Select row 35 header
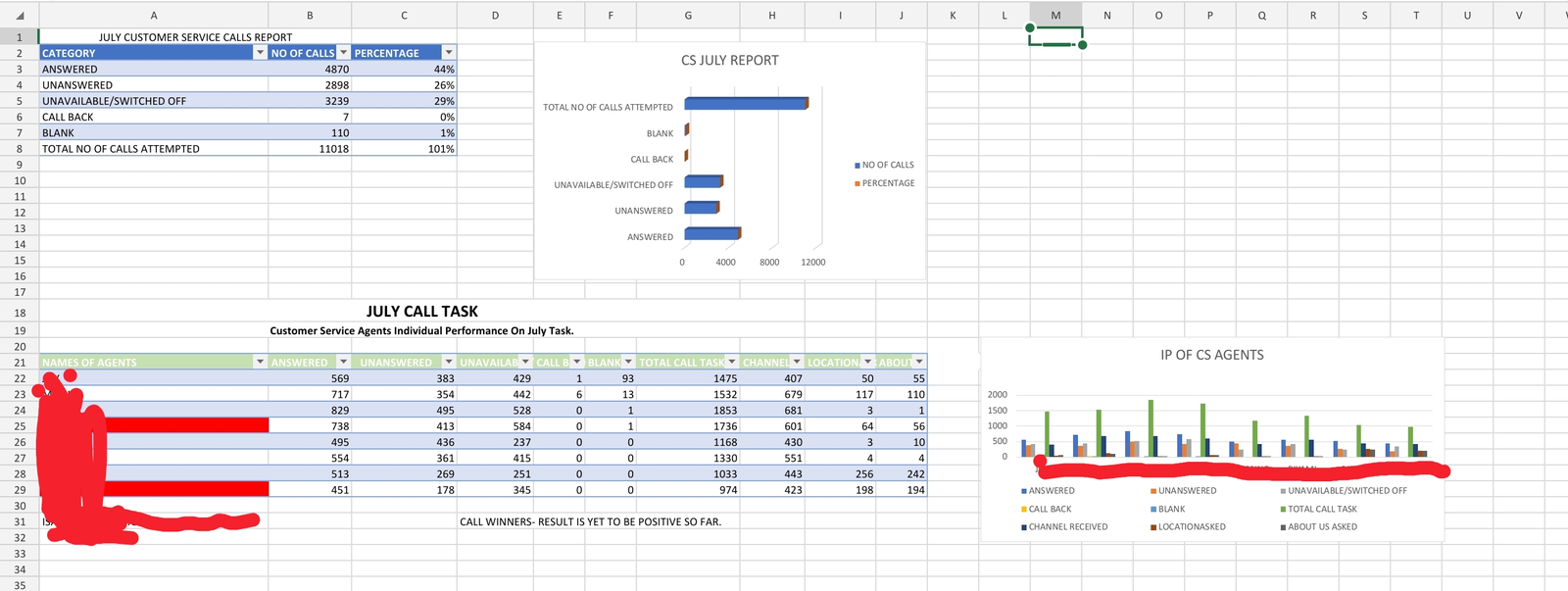 20,585
